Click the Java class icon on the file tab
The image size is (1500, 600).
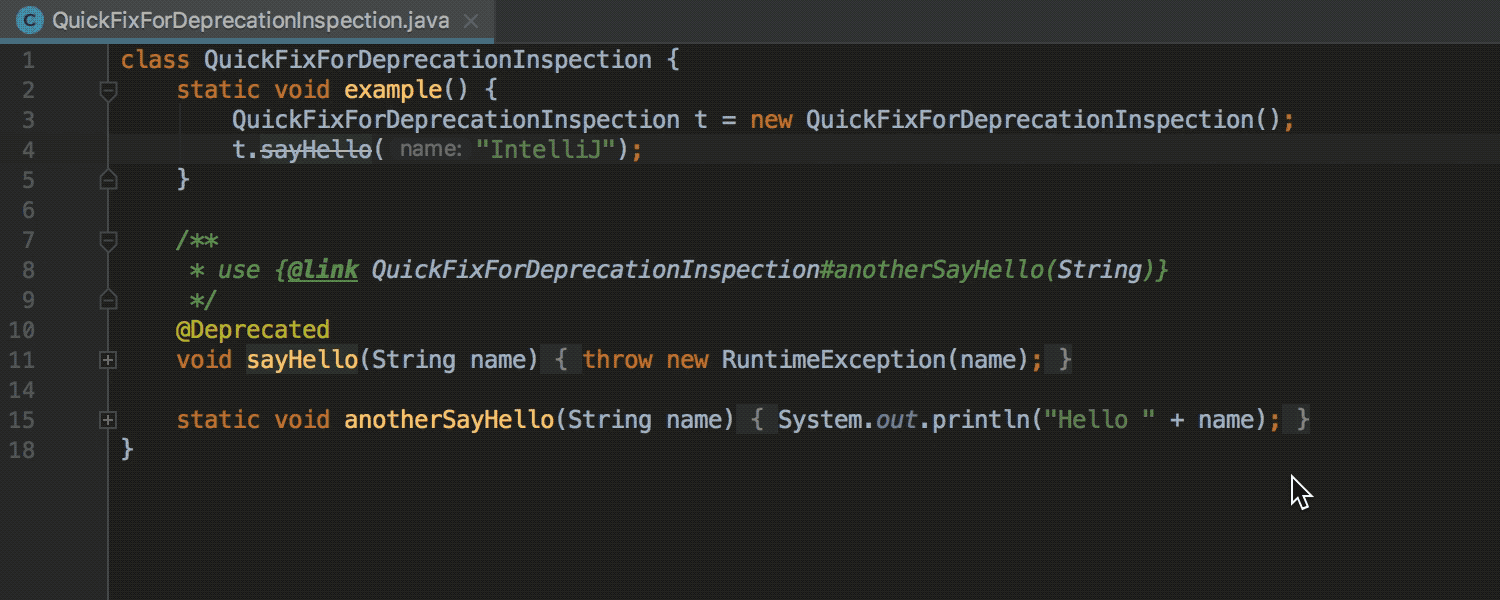point(31,20)
